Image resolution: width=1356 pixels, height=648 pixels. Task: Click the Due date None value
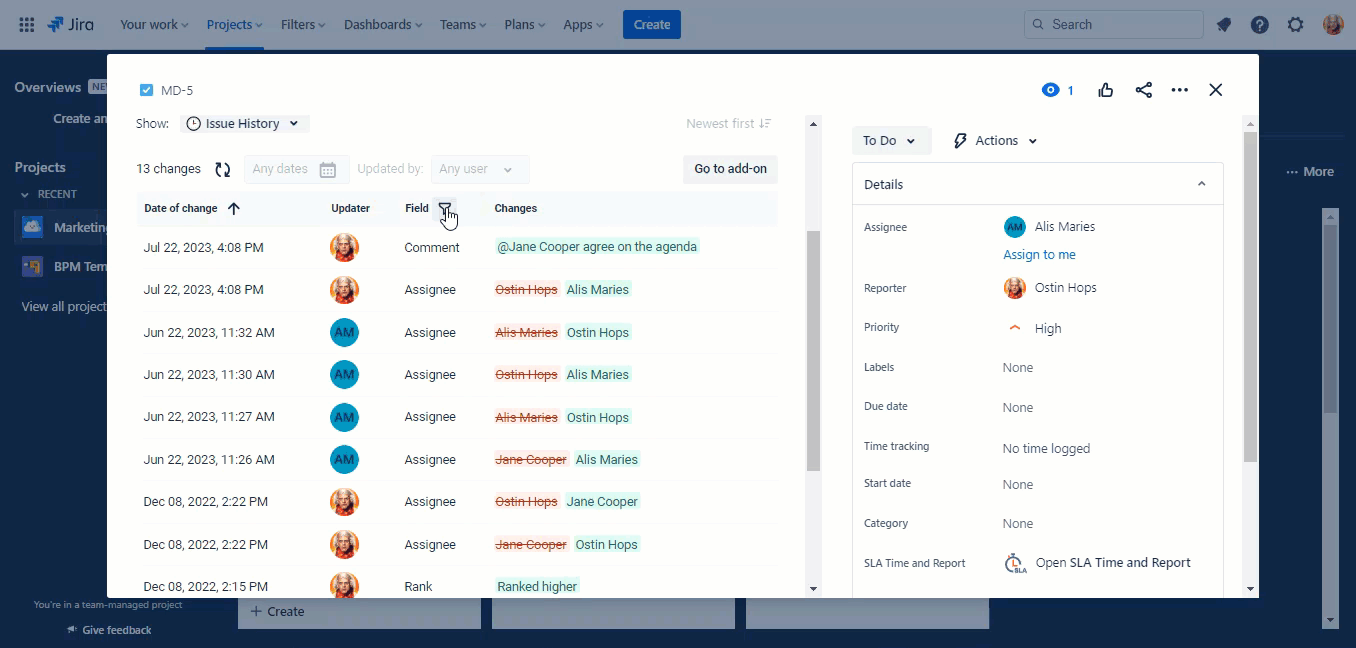click(x=1018, y=408)
